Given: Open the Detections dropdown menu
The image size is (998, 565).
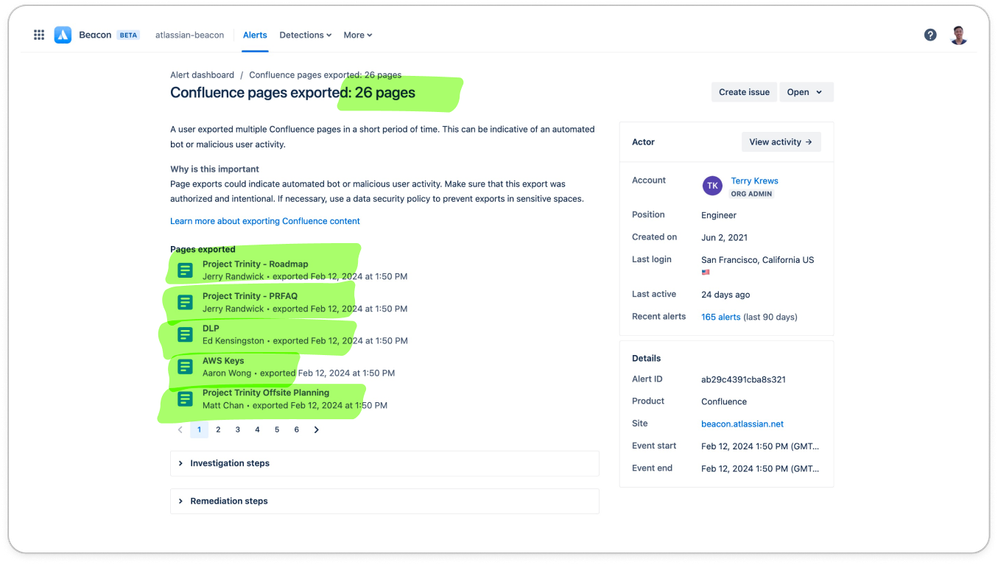Looking at the screenshot, I should (x=306, y=35).
